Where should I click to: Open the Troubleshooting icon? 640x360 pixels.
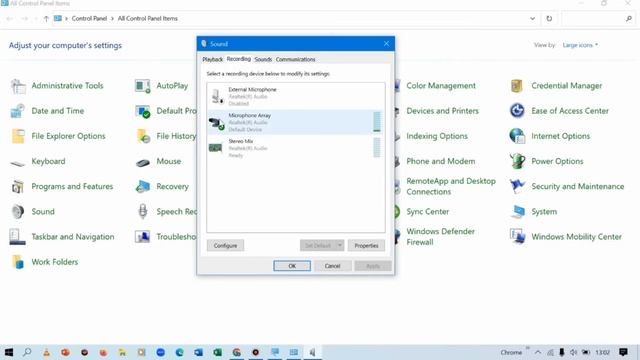coord(143,237)
